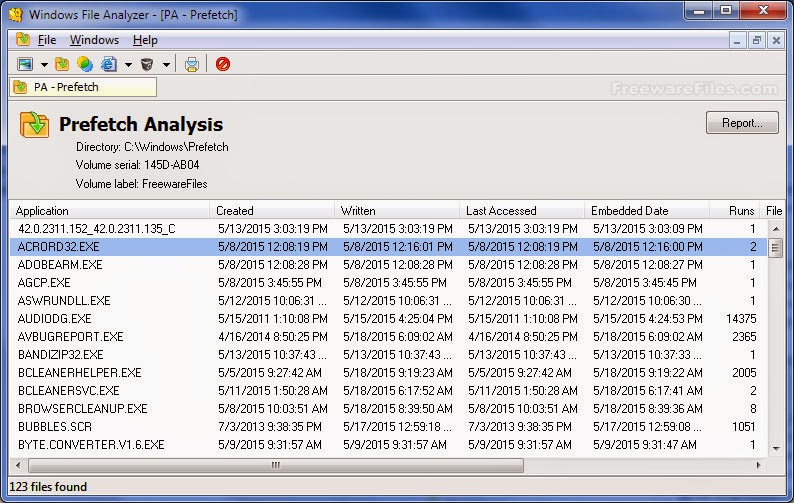Open the Prefetch analyzer tool icon

coord(62,64)
